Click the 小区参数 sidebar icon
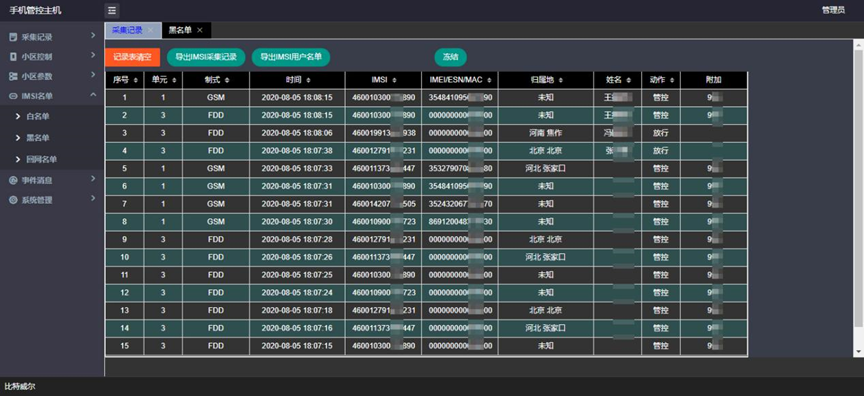The height and width of the screenshot is (396, 864). [x=13, y=77]
